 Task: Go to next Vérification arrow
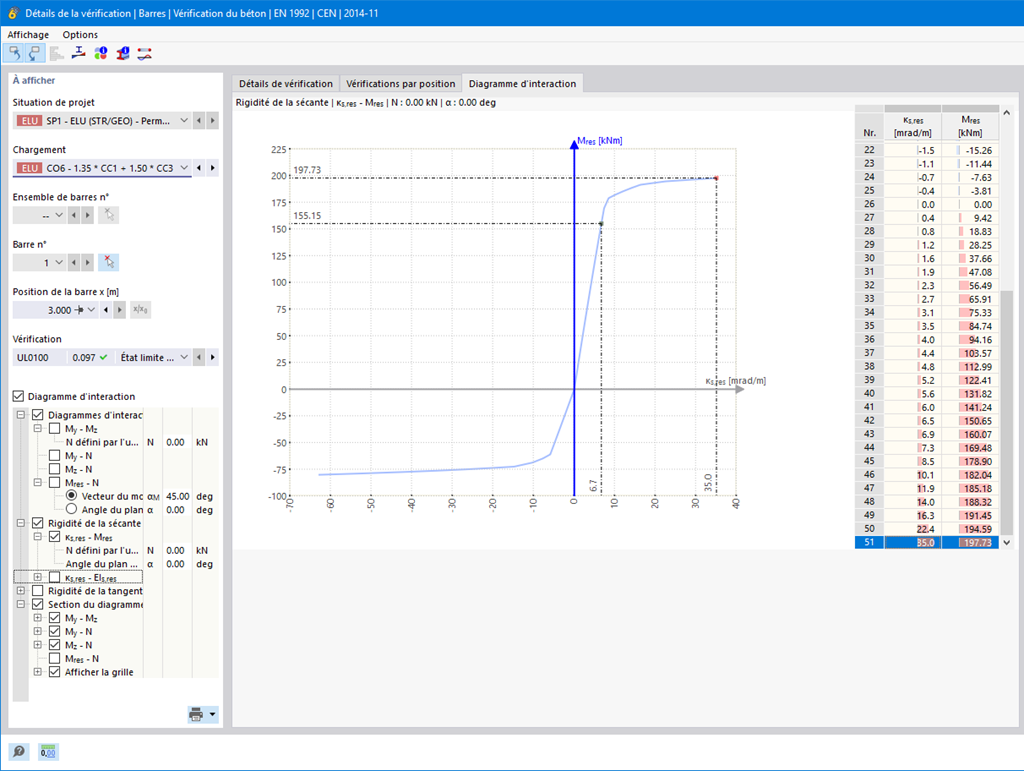point(212,357)
